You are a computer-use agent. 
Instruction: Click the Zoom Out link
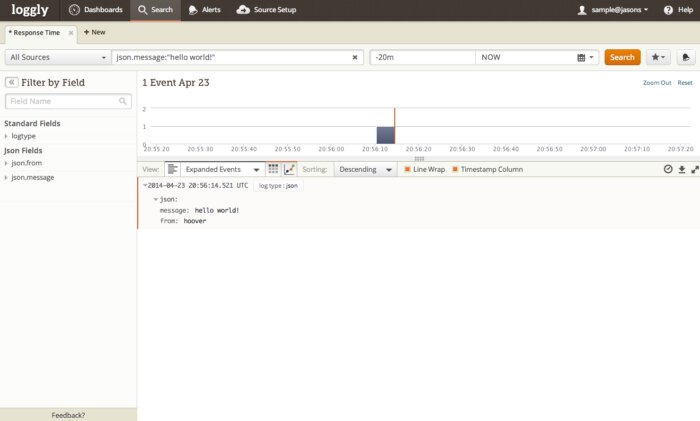click(657, 82)
